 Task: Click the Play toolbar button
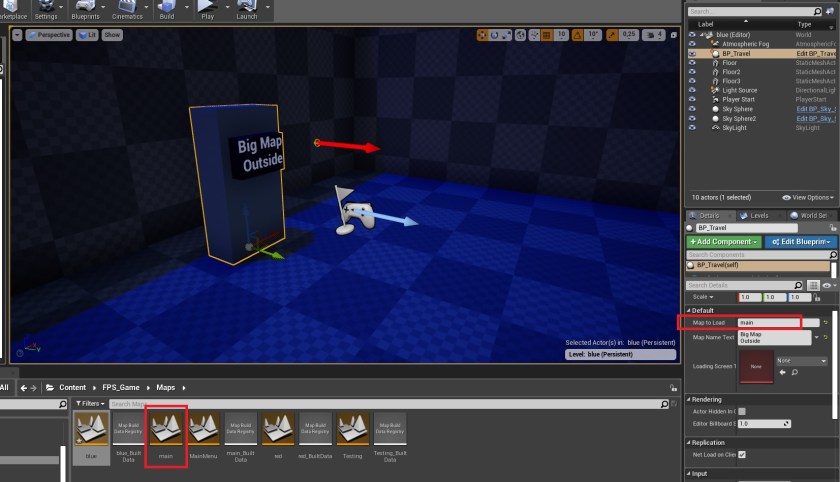(x=205, y=8)
